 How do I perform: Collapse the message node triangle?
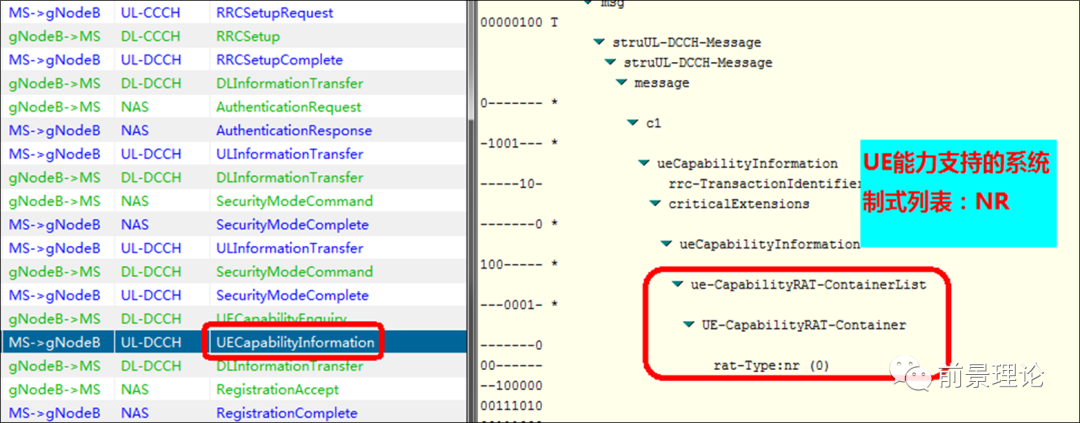click(x=621, y=83)
